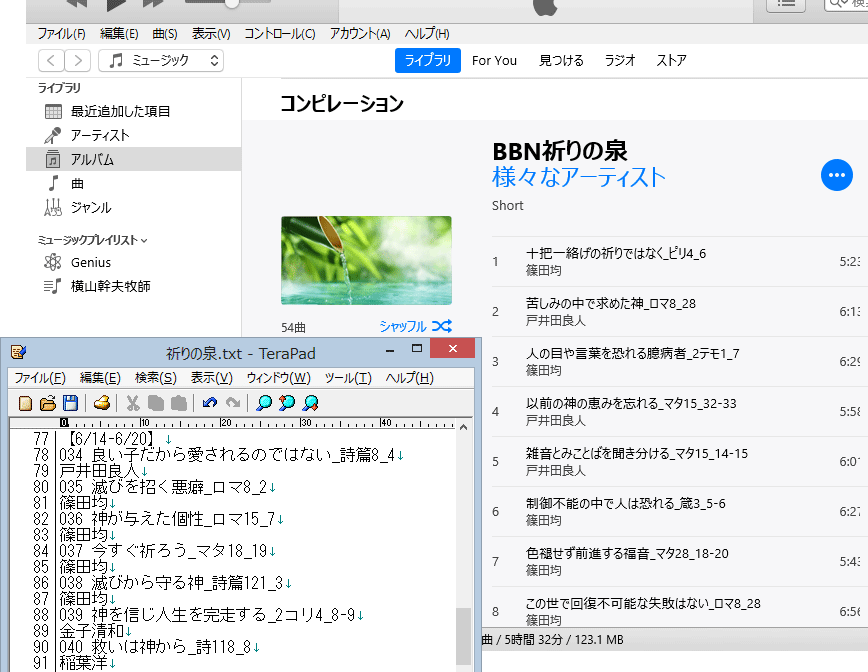Click the iTunes forward navigation arrow
Image resolution: width=868 pixels, height=672 pixels.
(78, 60)
